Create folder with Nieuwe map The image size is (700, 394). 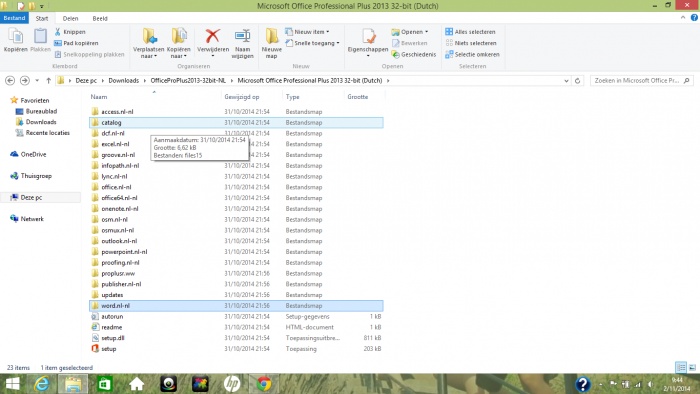click(271, 43)
